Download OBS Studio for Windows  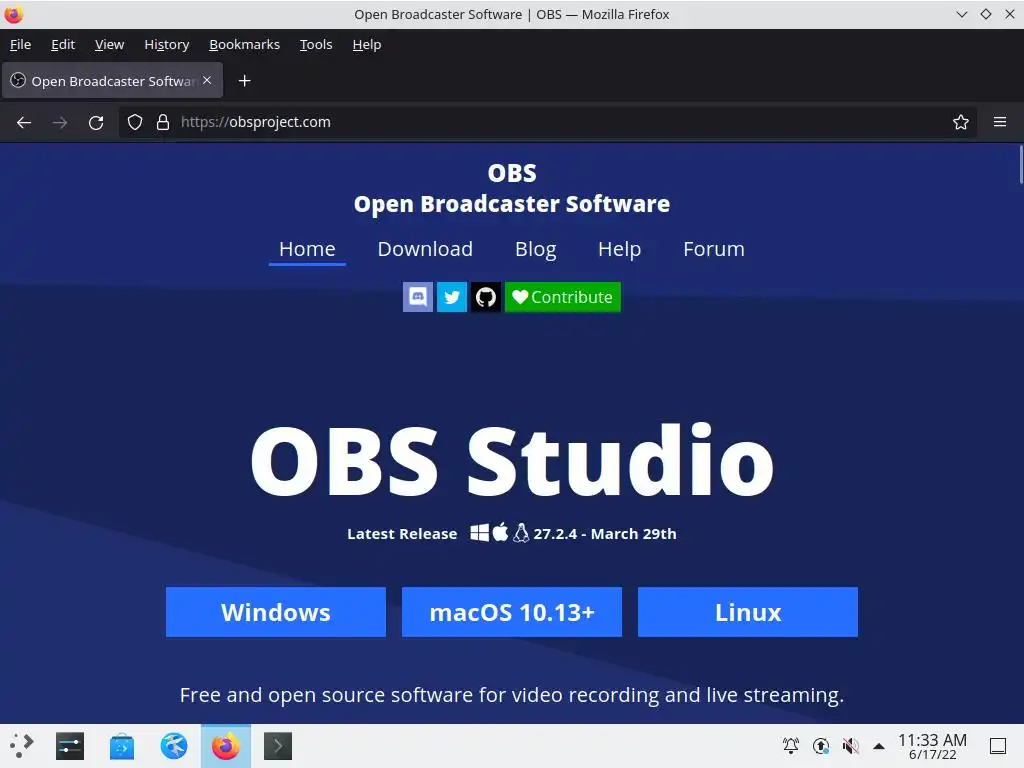coord(276,612)
